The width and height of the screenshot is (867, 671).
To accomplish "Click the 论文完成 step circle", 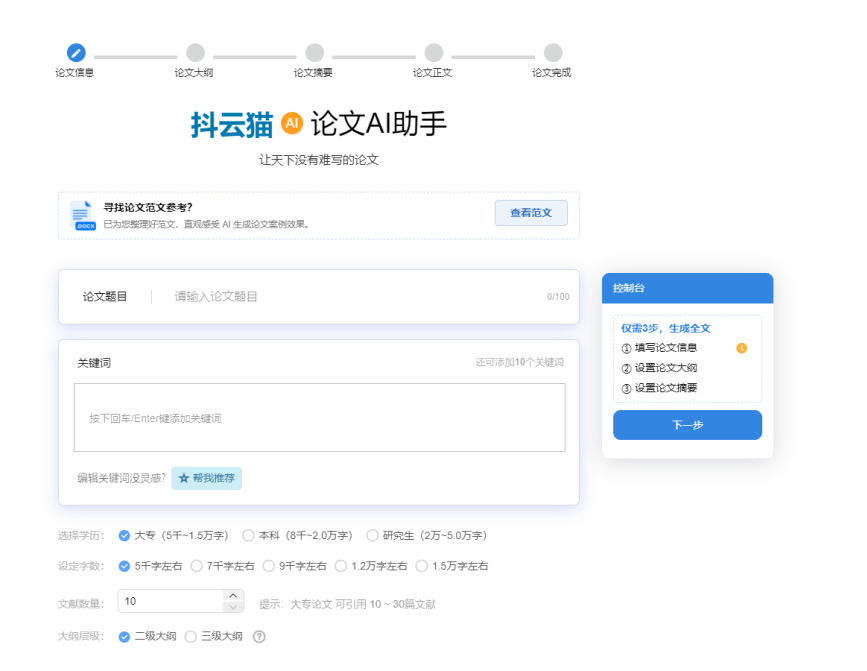I will (x=552, y=52).
